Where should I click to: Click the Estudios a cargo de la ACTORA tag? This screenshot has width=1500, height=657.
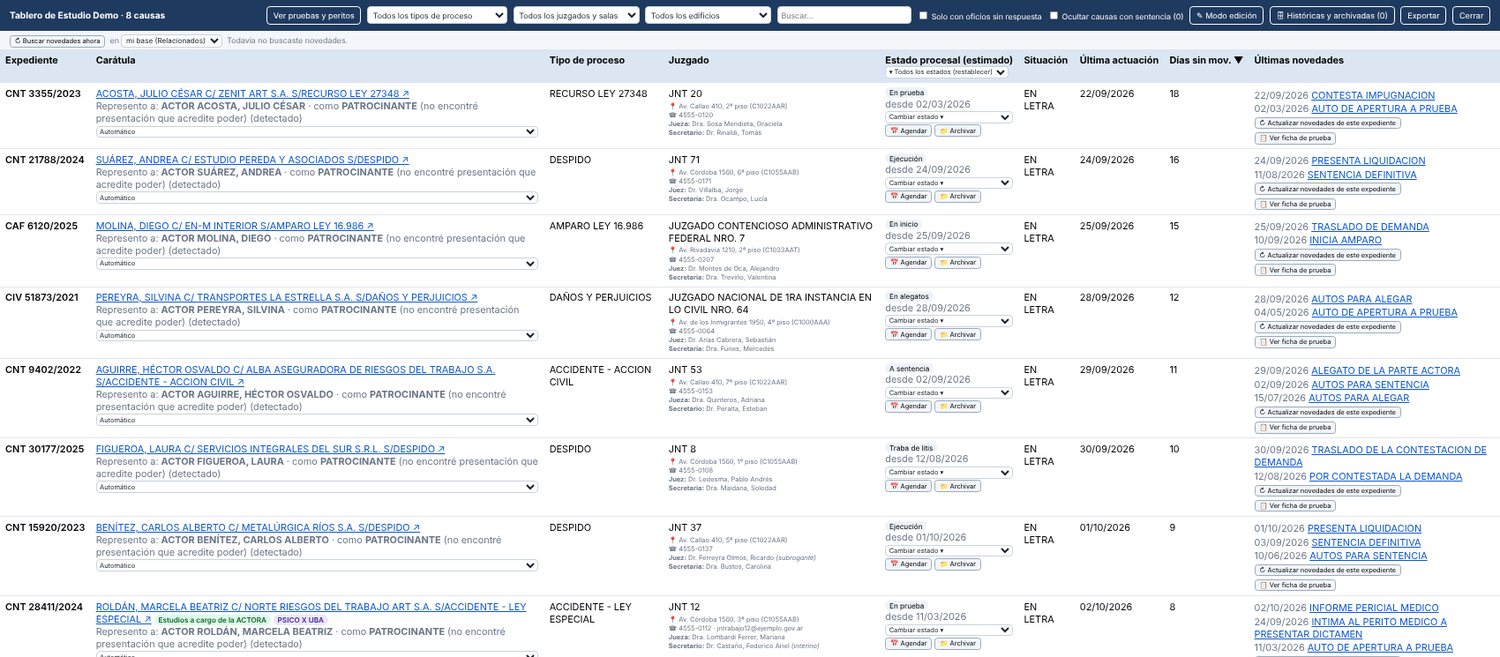211,620
